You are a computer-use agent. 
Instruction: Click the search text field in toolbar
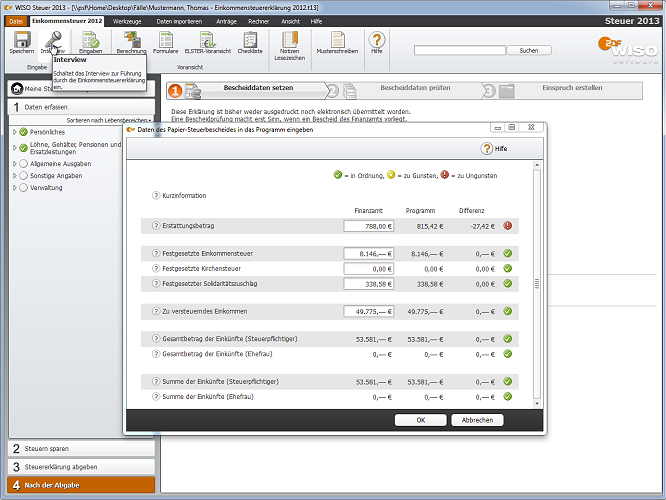click(460, 51)
